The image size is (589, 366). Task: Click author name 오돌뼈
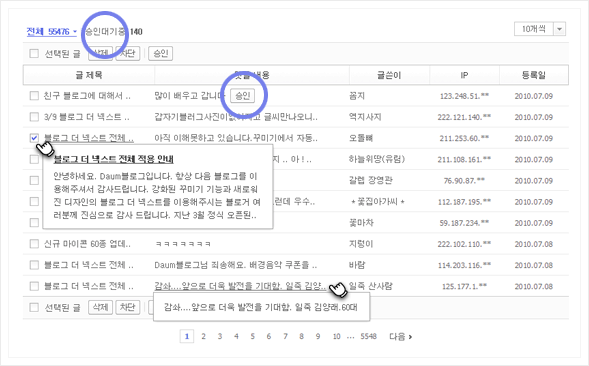(x=361, y=138)
